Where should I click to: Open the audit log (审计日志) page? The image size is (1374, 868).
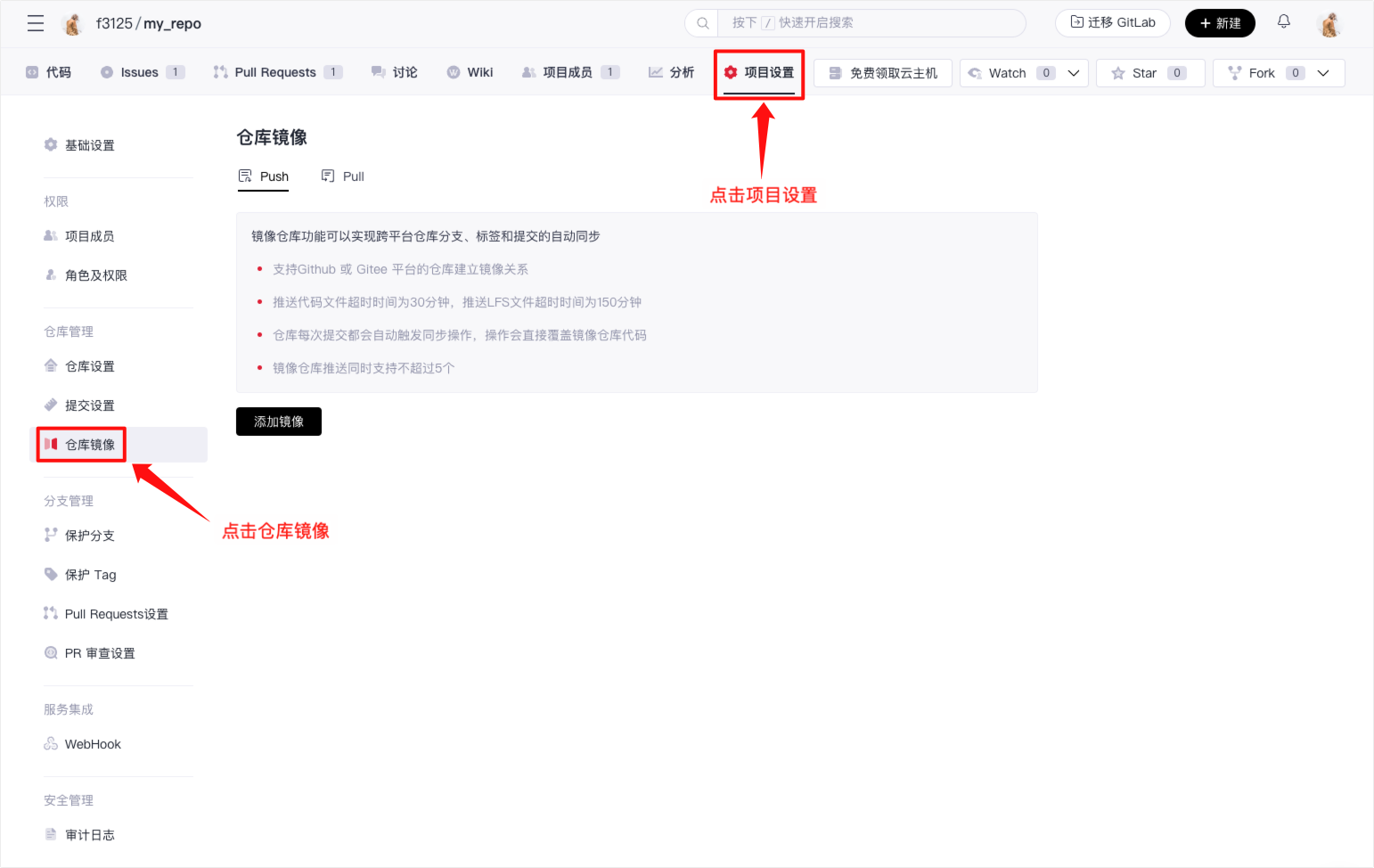point(89,835)
